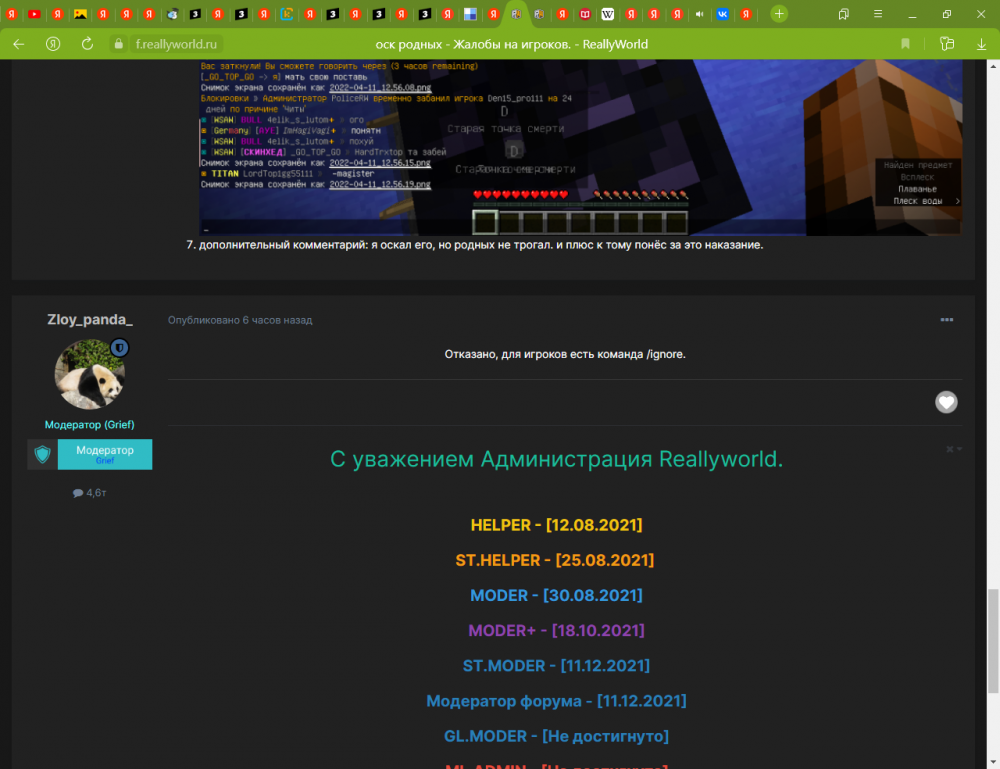Image resolution: width=1000 pixels, height=769 pixels.
Task: Click the GL.MODER - [Не достигнуто] line
Action: coord(556,736)
